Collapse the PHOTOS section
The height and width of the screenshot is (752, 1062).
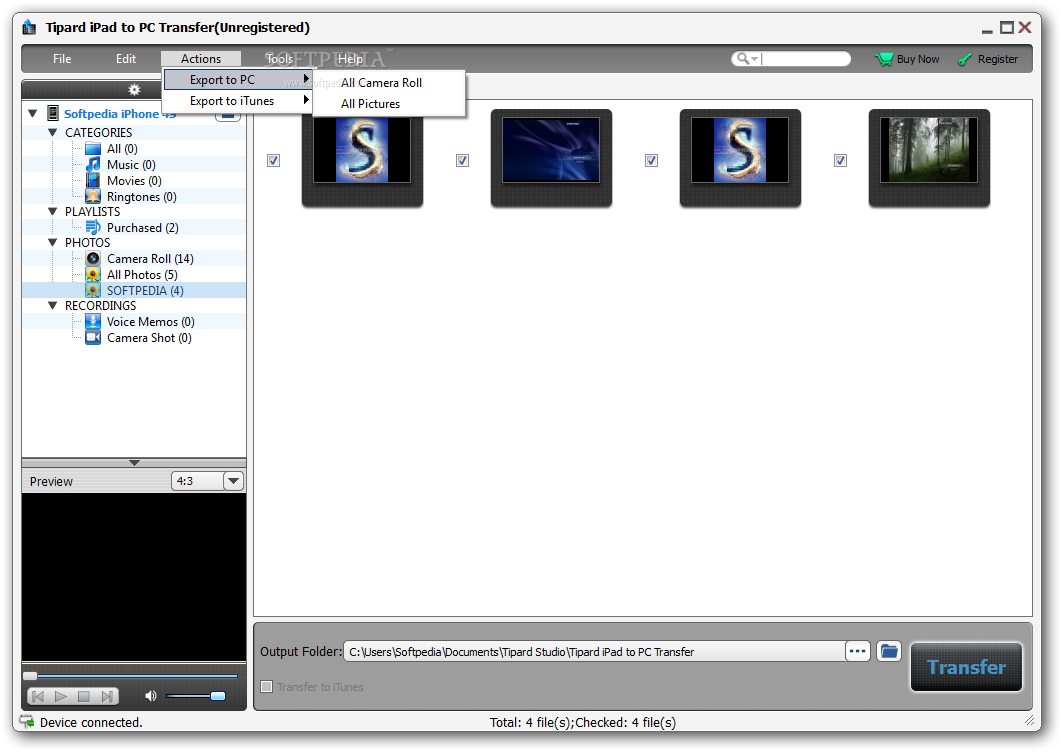[x=53, y=243]
